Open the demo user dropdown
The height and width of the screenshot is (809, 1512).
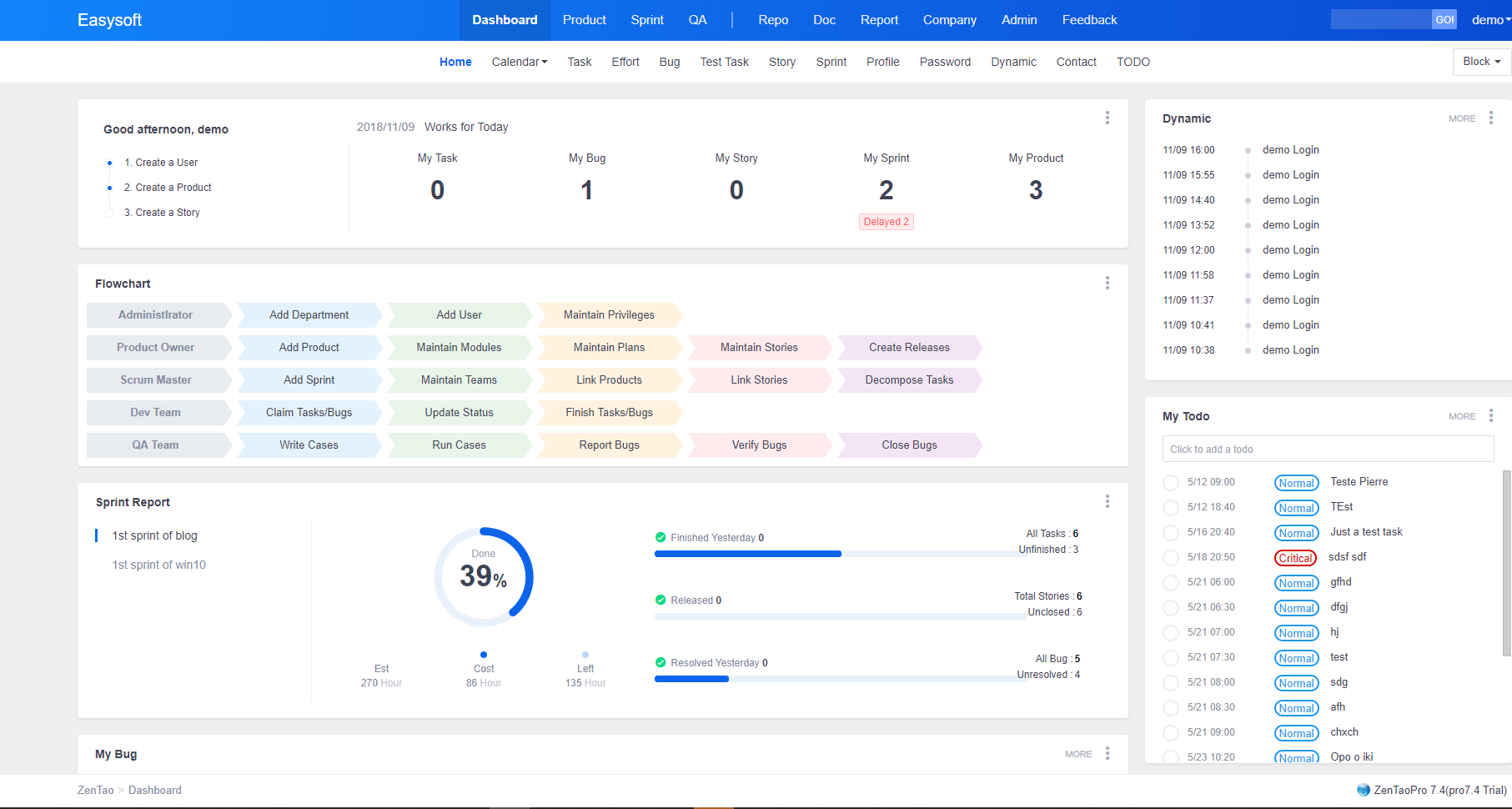pos(1490,20)
